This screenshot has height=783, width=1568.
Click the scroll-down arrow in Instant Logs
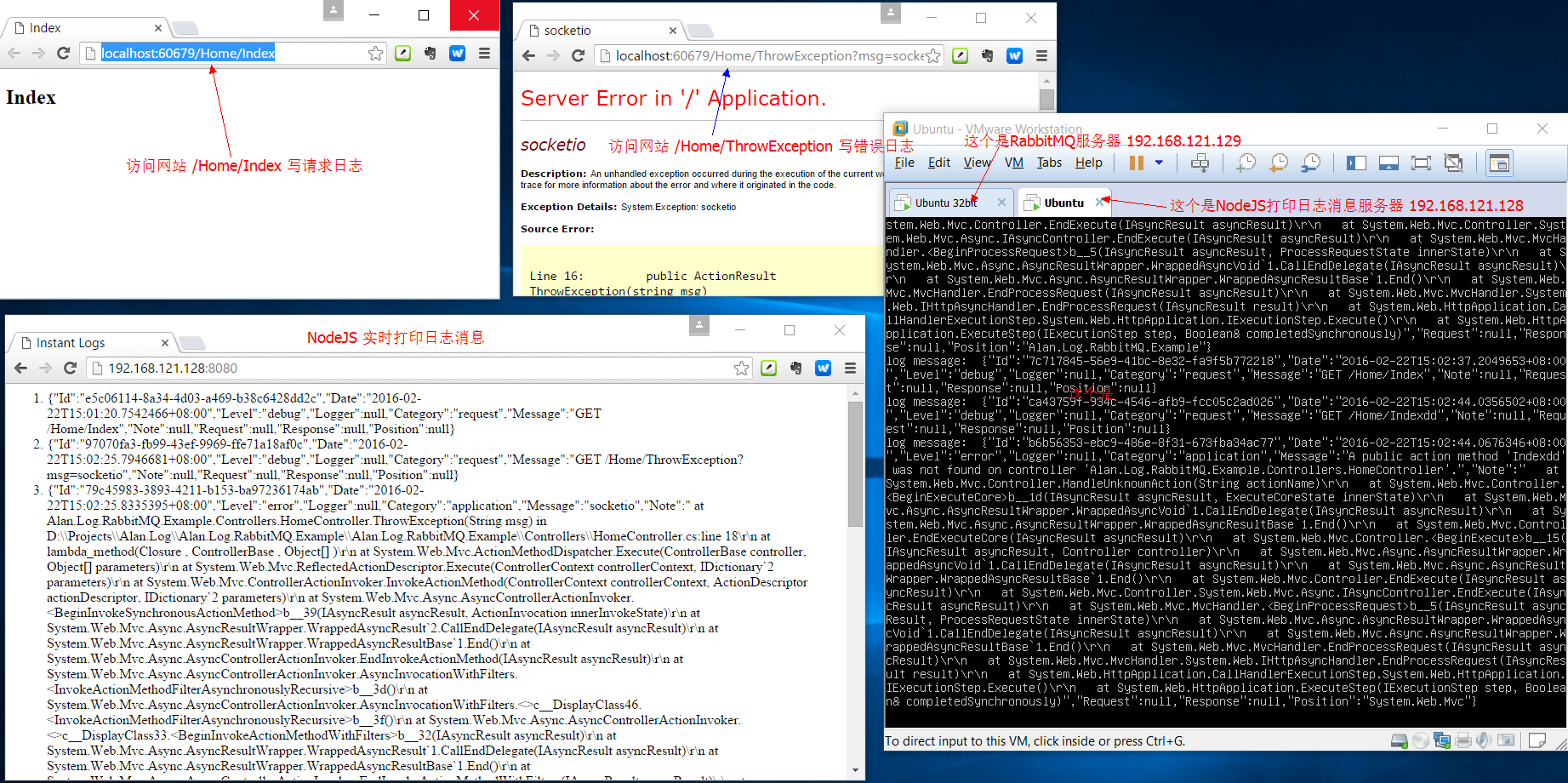[x=855, y=770]
